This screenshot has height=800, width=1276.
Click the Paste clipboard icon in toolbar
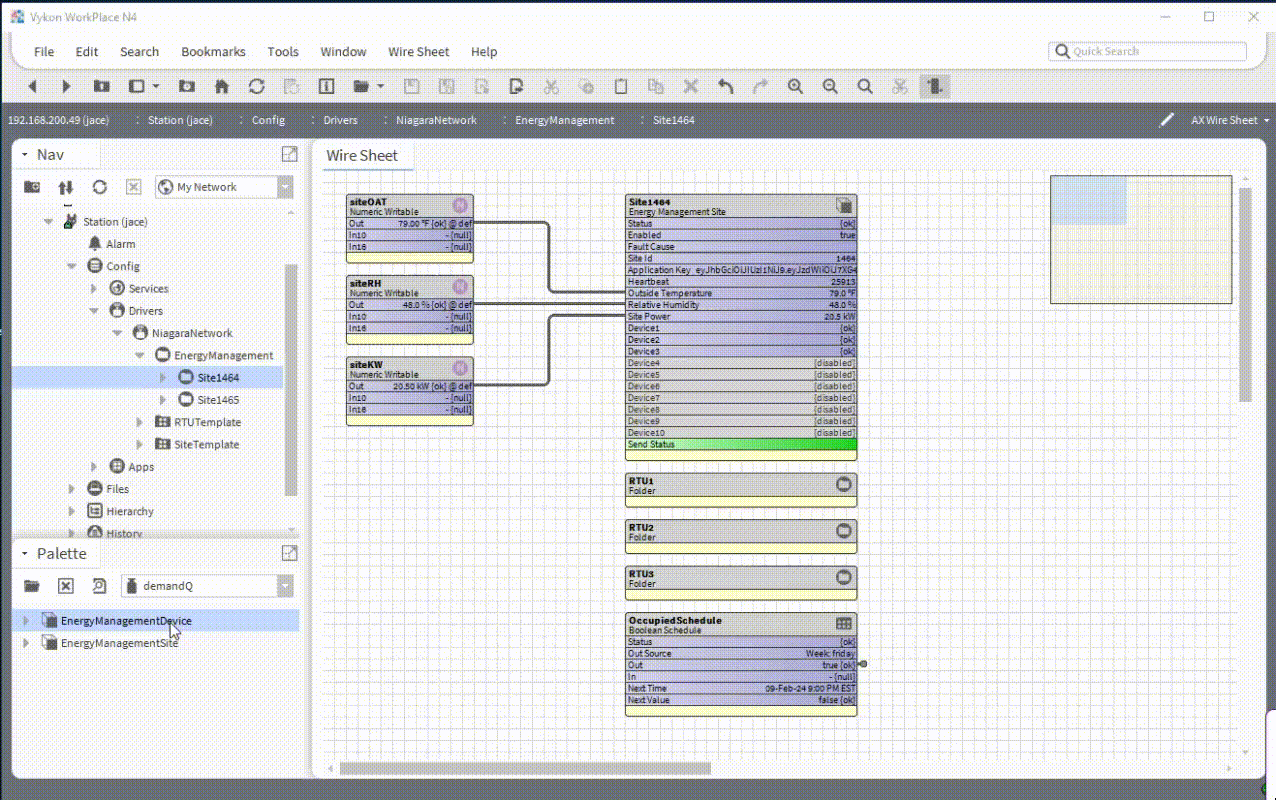pyautogui.click(x=620, y=87)
